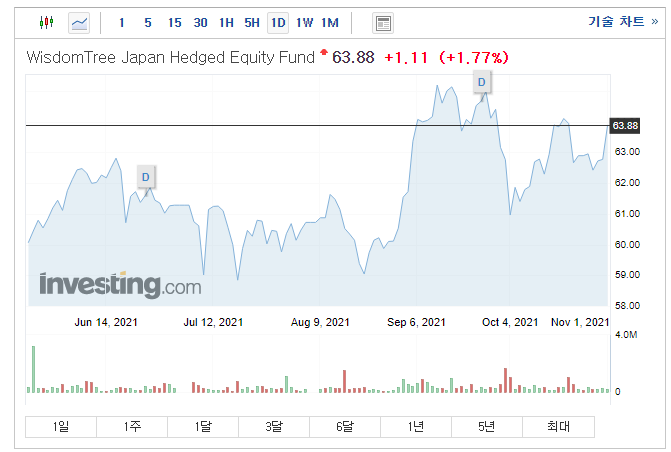Click the Jul 12, 2021 axis date

pyautogui.click(x=213, y=322)
